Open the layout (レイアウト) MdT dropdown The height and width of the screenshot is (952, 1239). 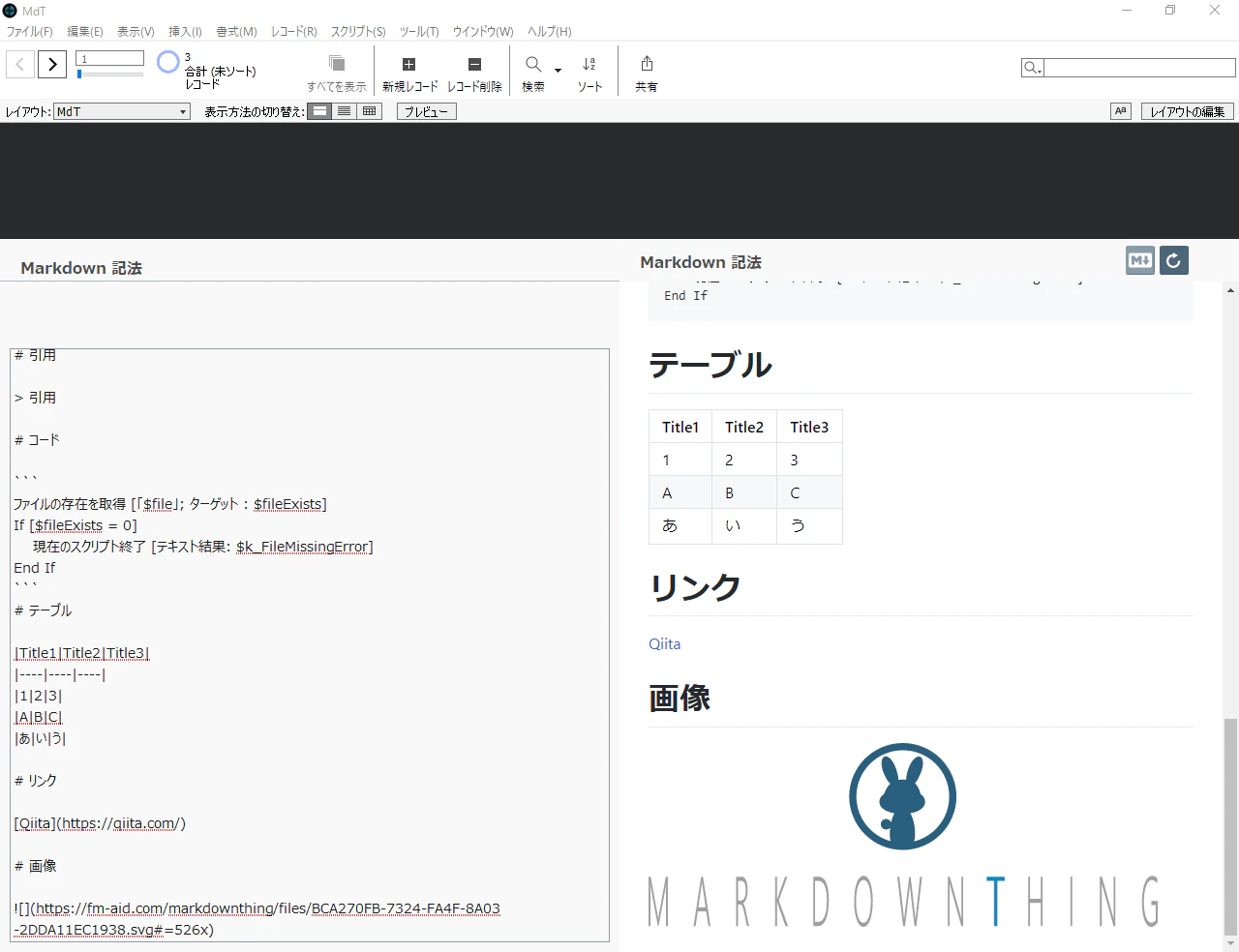tap(122, 111)
